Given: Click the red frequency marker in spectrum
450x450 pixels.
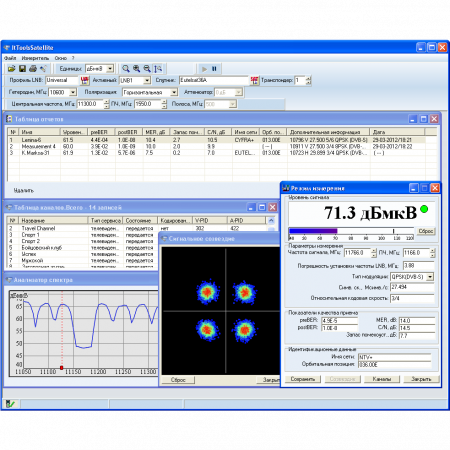Looking at the screenshot, I should 61,368.
